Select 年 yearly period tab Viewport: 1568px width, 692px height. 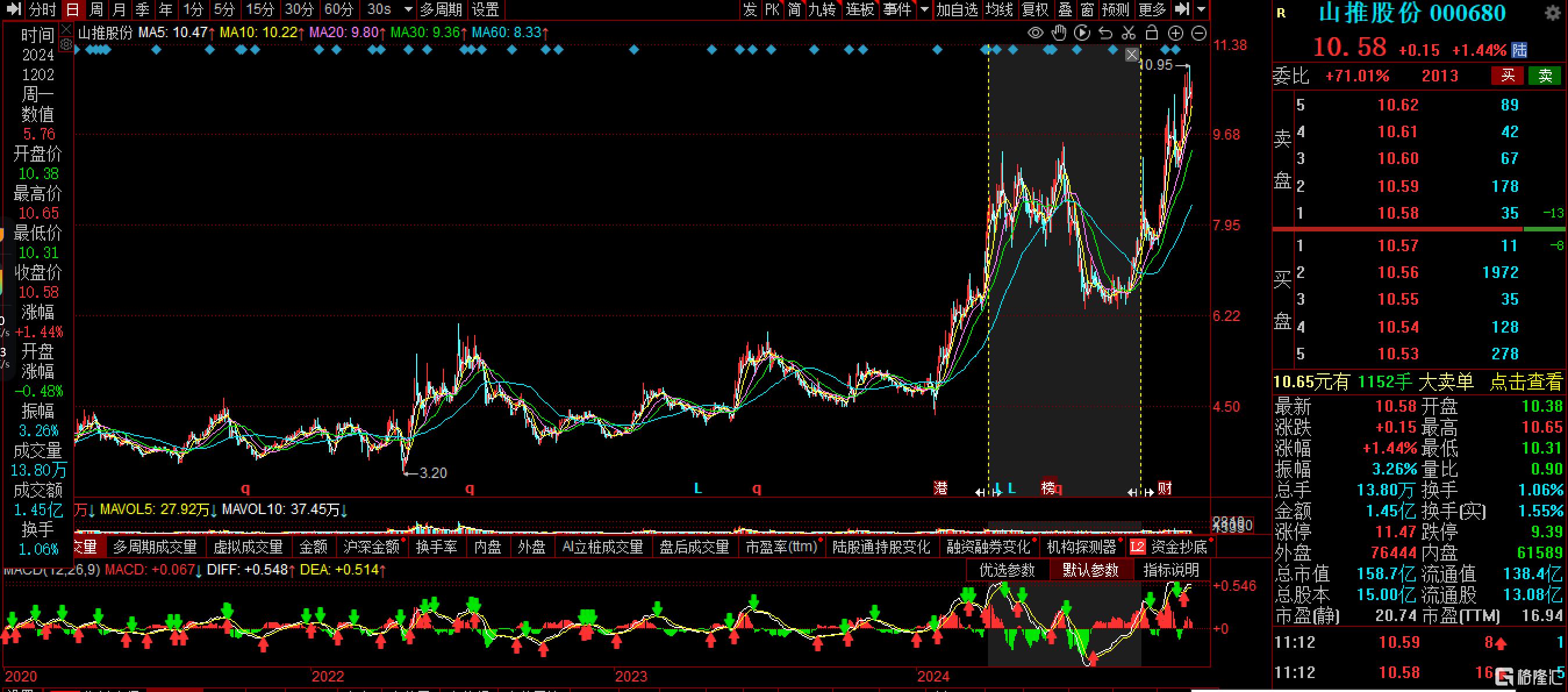tap(166, 9)
